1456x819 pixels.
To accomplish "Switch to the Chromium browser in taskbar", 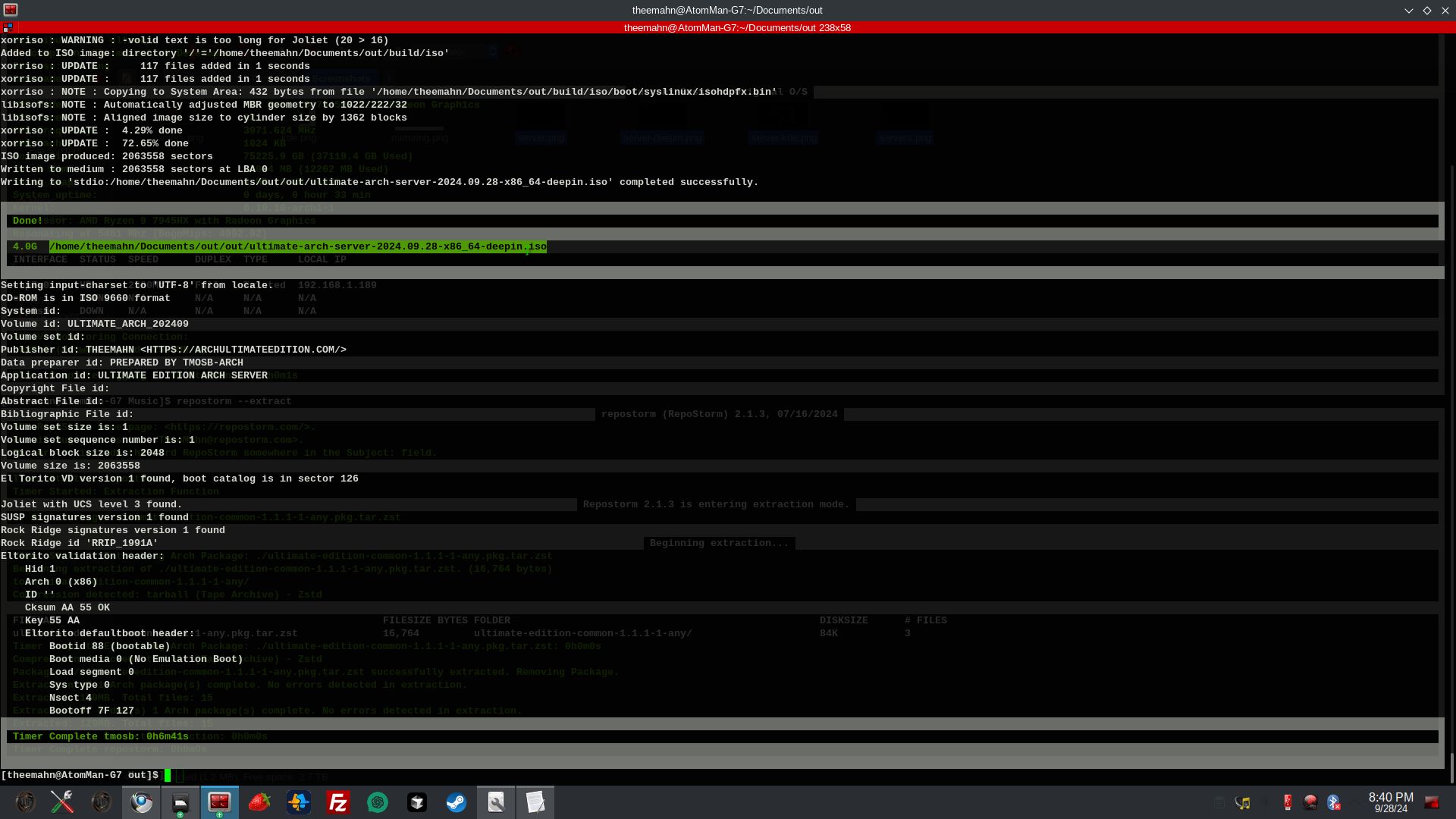I will coord(141,802).
